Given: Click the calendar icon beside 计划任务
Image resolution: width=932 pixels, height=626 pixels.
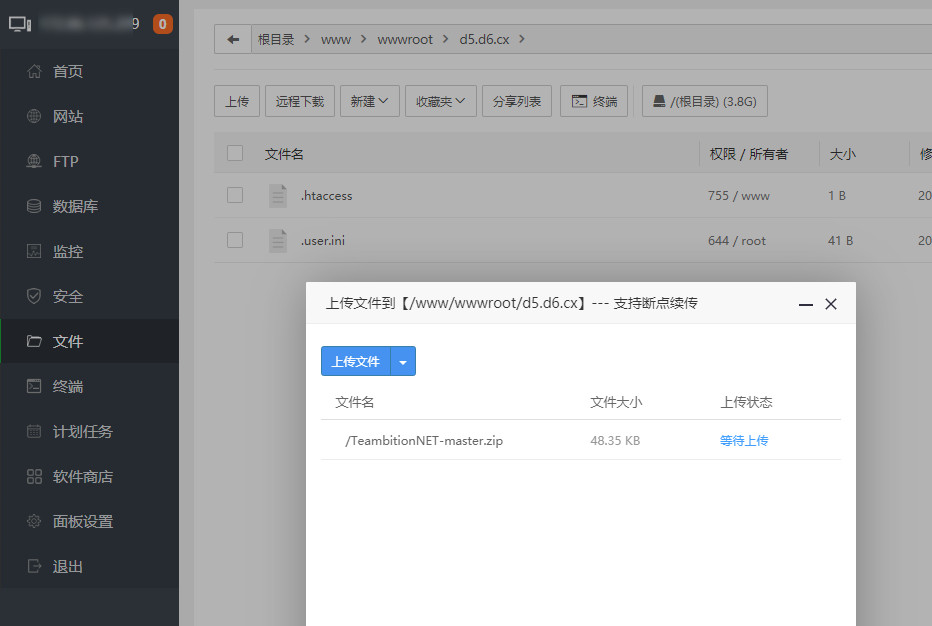Looking at the screenshot, I should tap(34, 431).
